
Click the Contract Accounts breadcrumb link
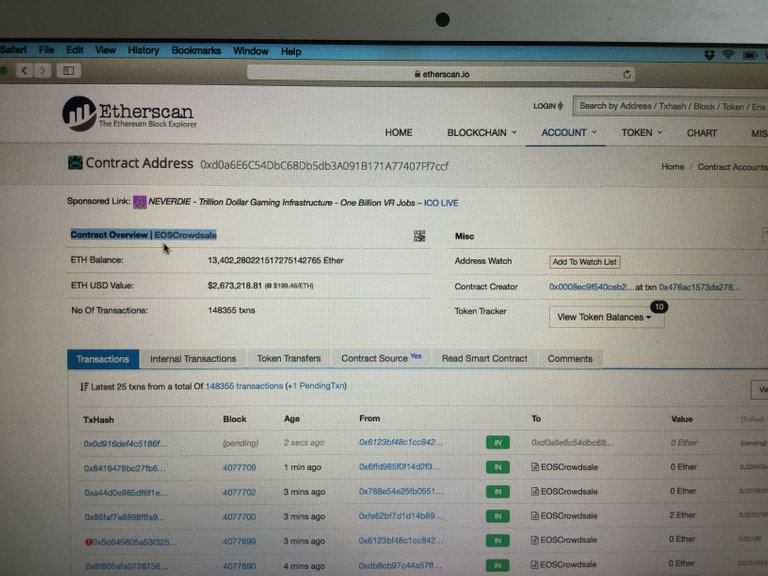[x=733, y=167]
